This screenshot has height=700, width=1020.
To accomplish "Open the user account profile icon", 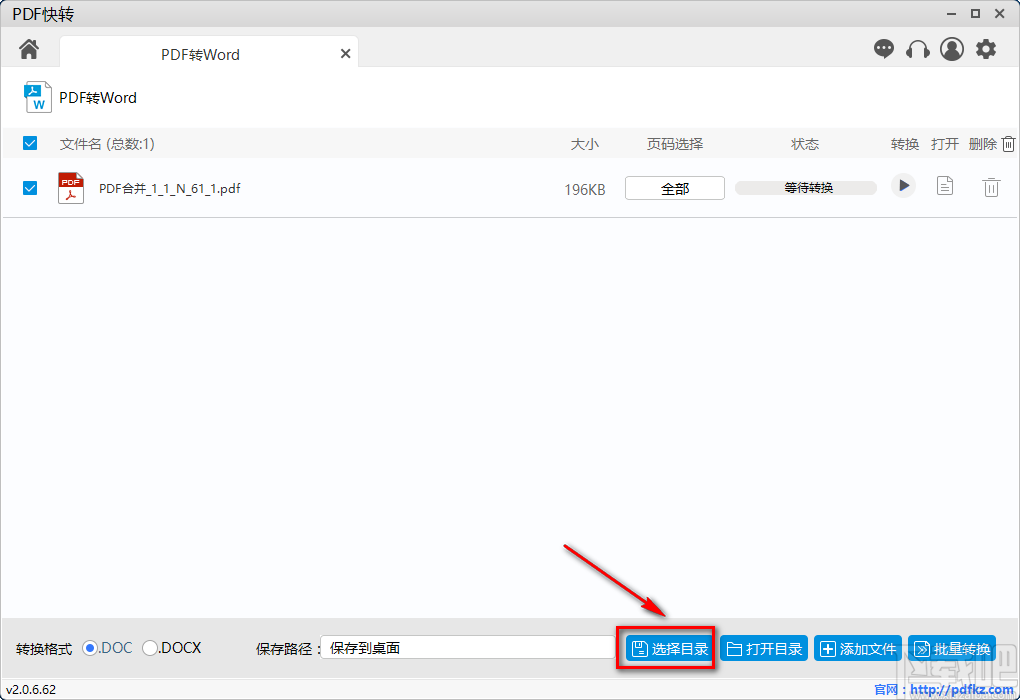I will pos(952,49).
